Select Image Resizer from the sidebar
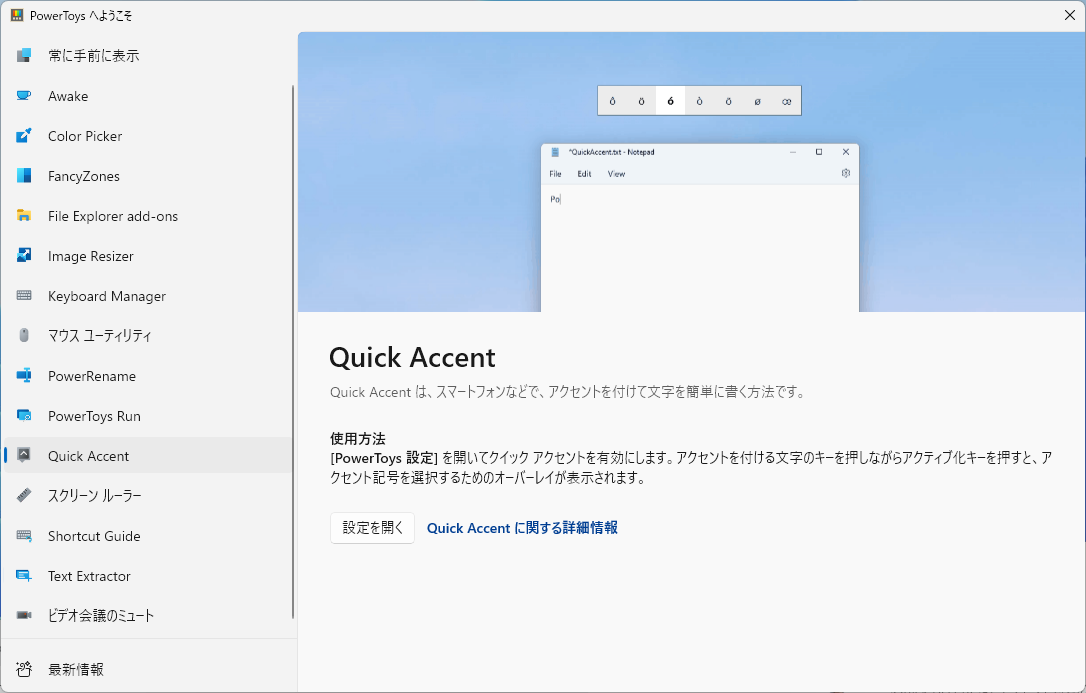 [x=148, y=256]
